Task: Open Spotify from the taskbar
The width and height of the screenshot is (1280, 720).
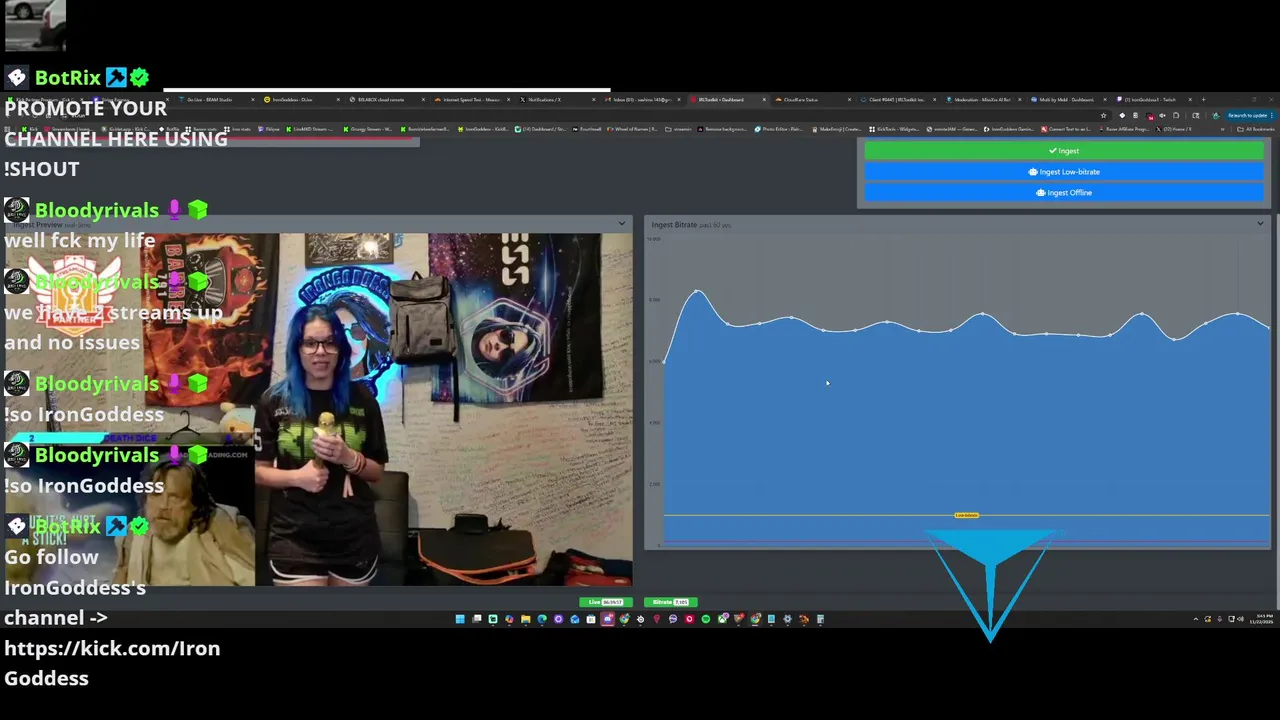Action: pyautogui.click(x=706, y=619)
